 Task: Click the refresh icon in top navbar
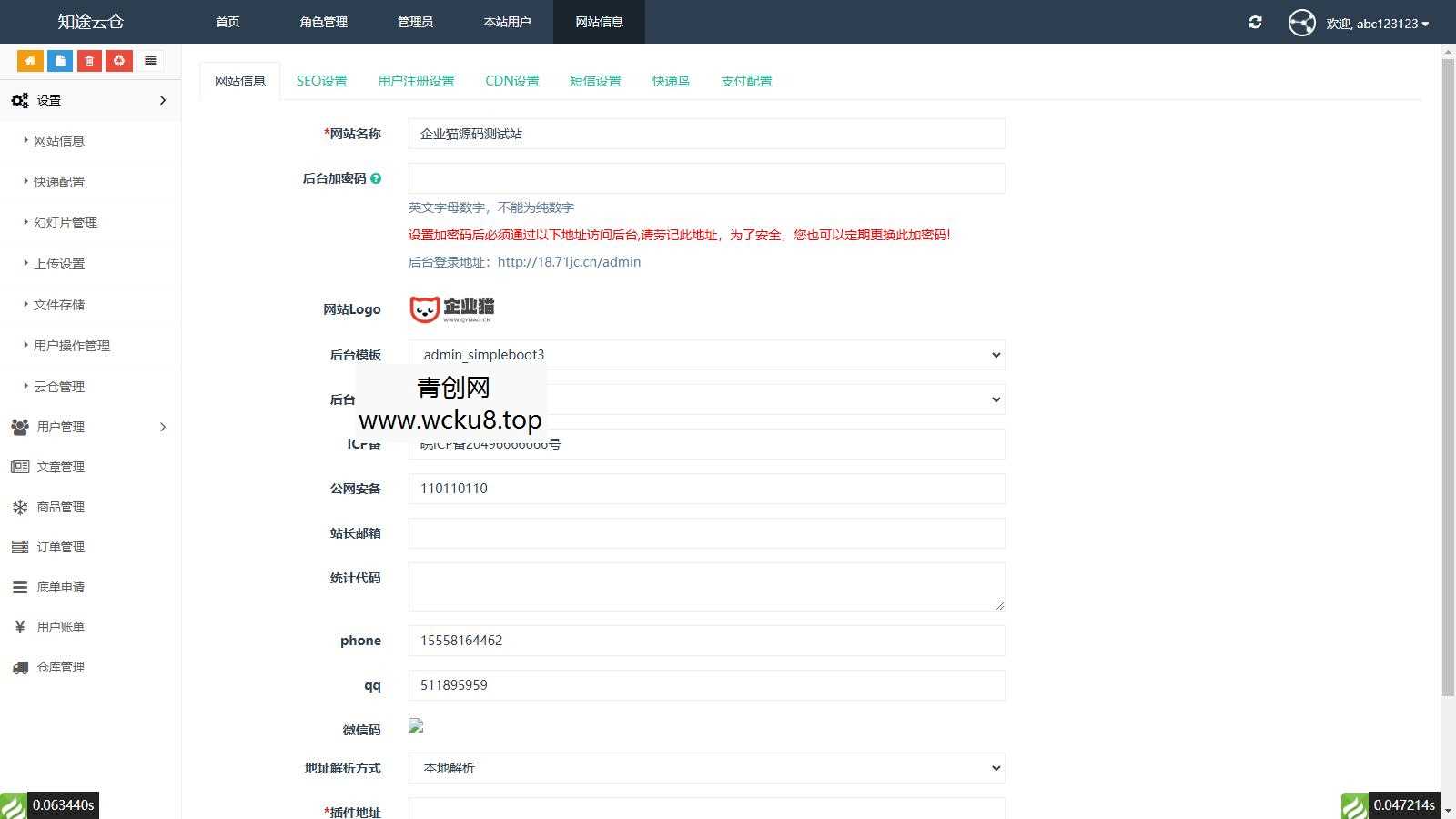pos(1255,23)
